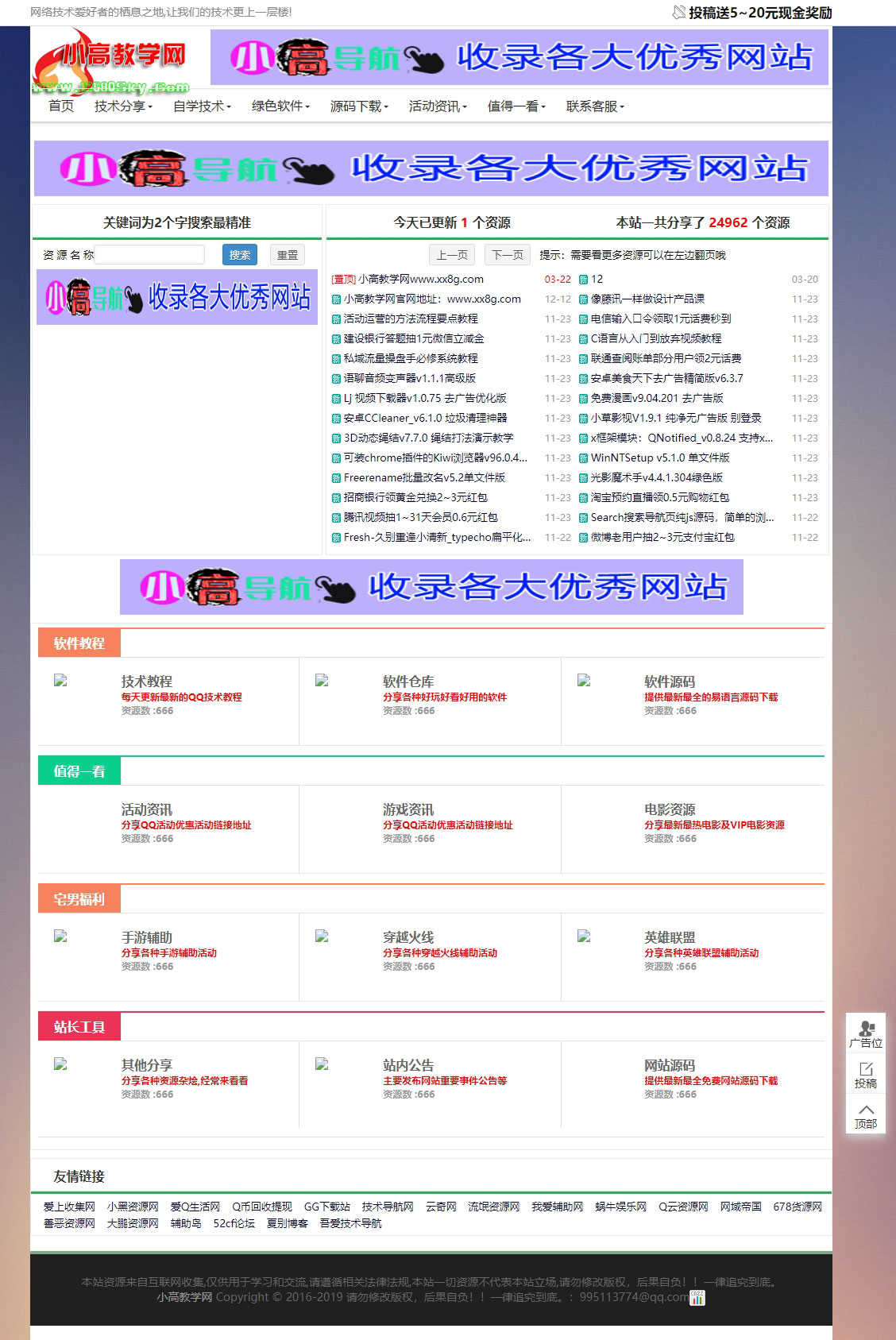Open the 活动资讯 category card title

click(x=147, y=809)
